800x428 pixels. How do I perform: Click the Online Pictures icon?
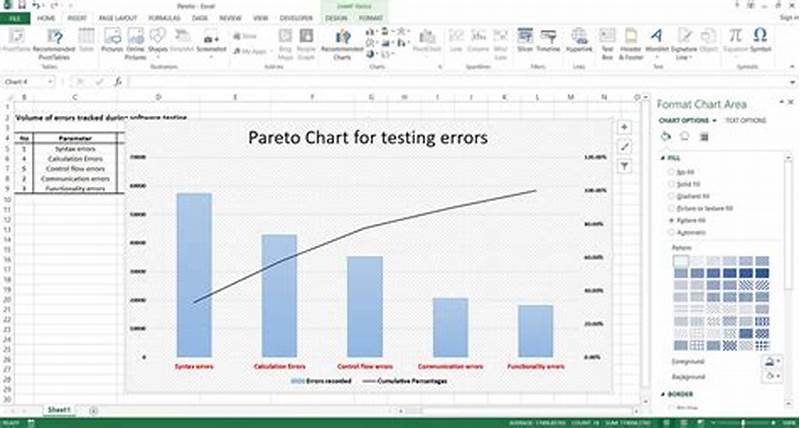click(x=136, y=37)
